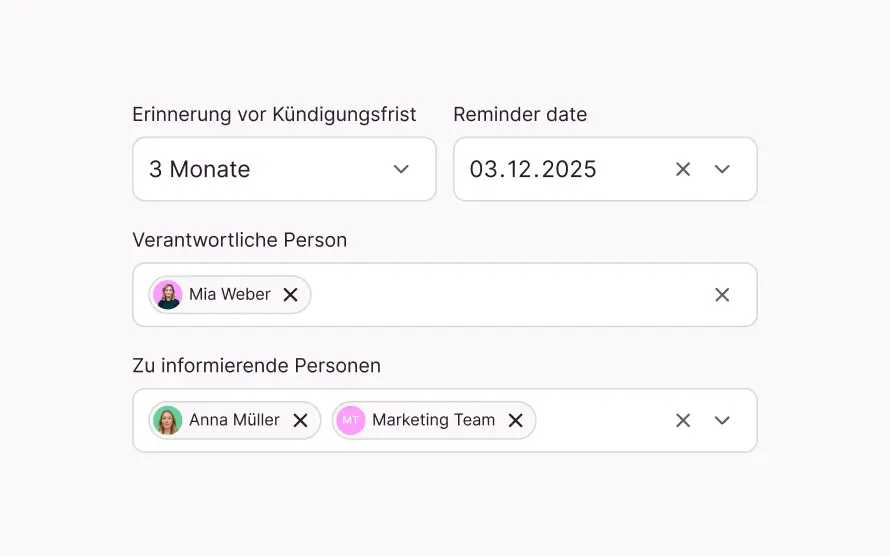Click the Erinnerung vor Kündigungsfrist label

coord(274,115)
